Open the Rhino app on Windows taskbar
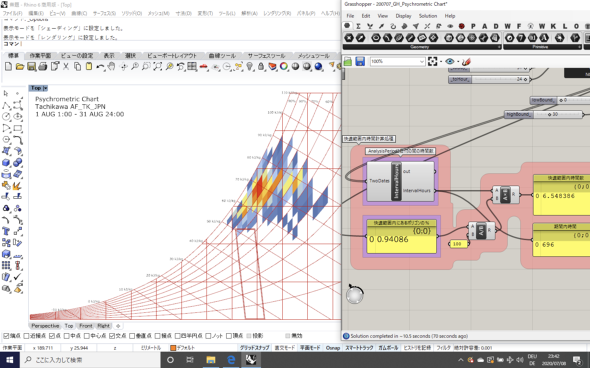Screen dimensions: 590x368 [251, 360]
